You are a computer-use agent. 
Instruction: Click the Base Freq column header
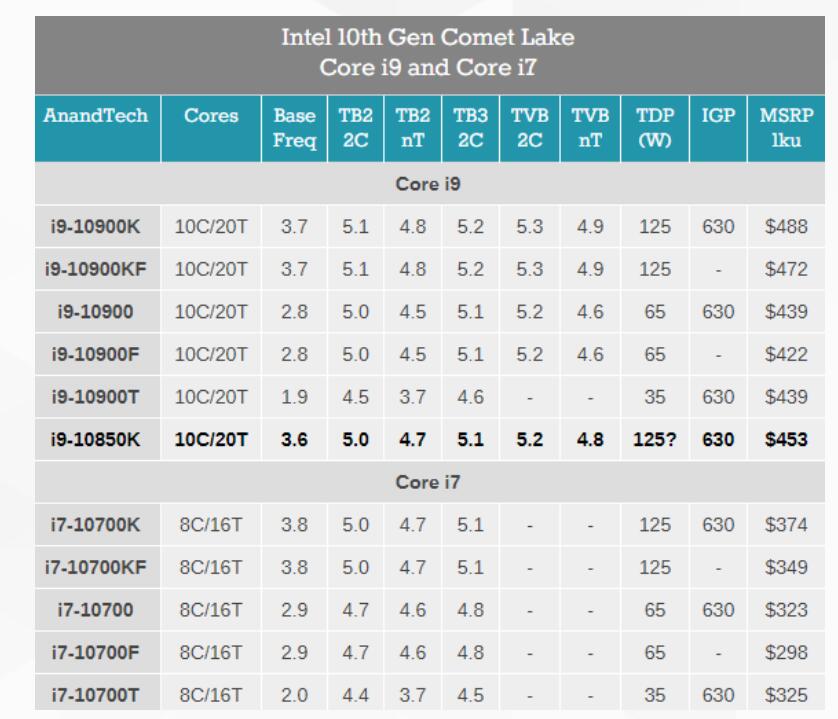click(294, 128)
